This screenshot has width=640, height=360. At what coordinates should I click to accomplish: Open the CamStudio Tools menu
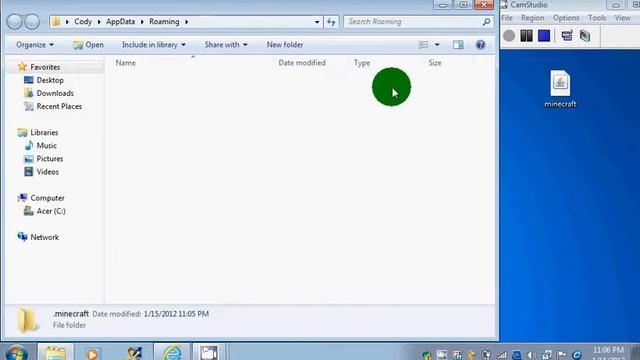[x=597, y=18]
